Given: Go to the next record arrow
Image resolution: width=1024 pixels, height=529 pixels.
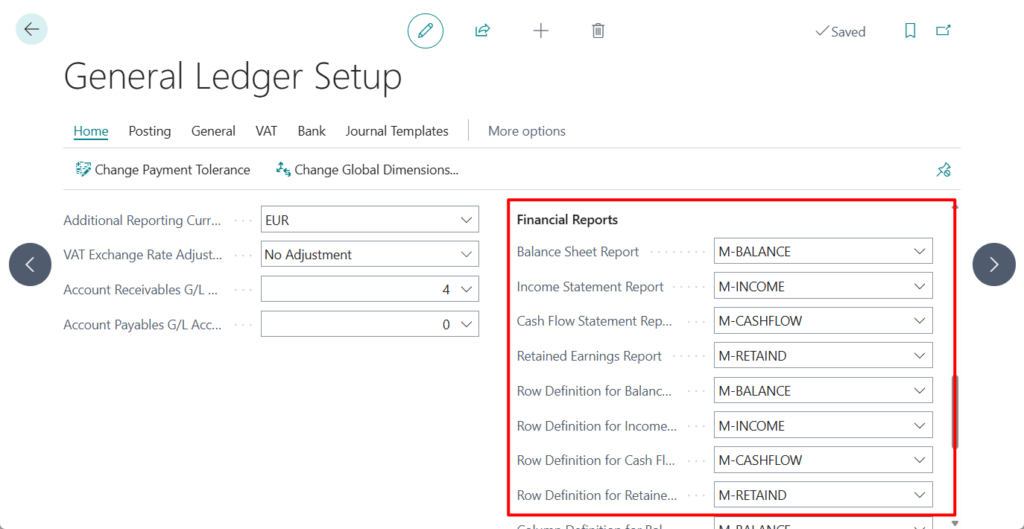Looking at the screenshot, I should pos(993,265).
